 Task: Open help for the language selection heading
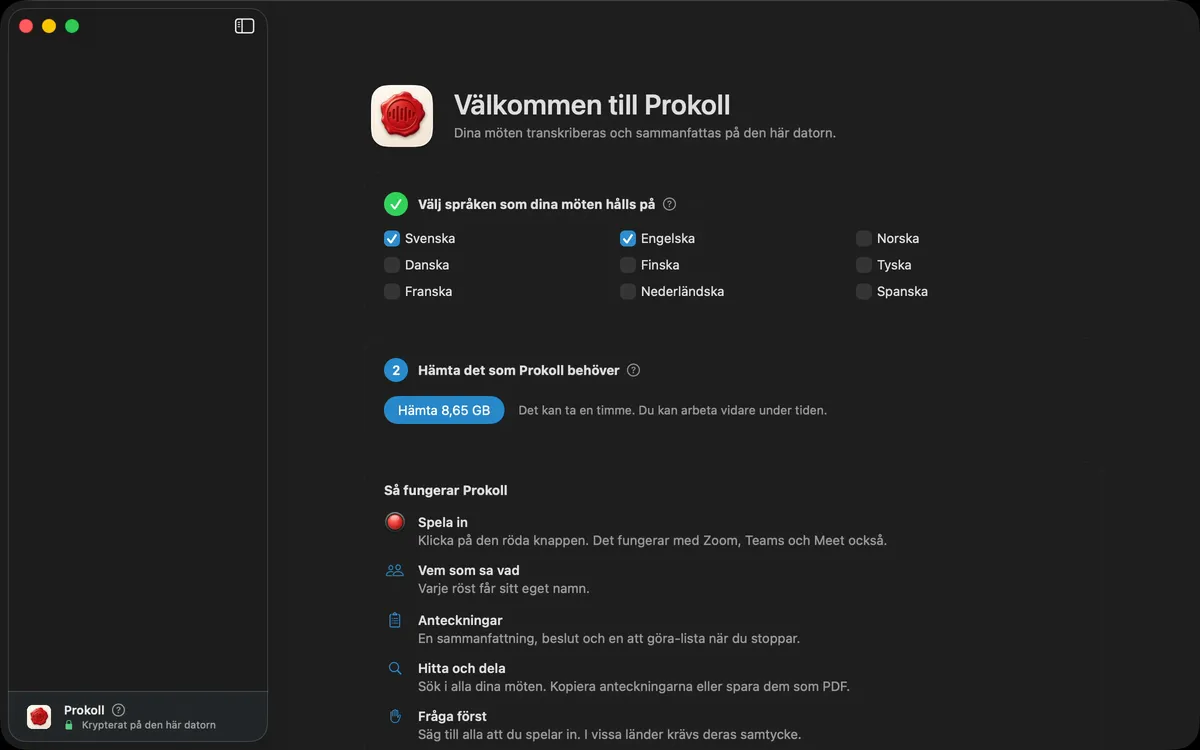670,204
